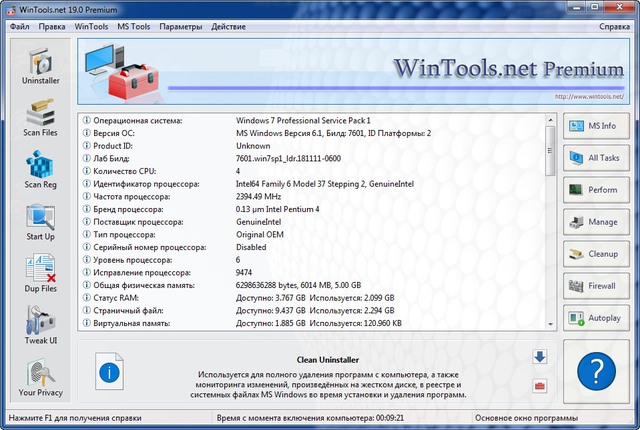Viewport: 640px width, 430px height.
Task: Select the Лаб Билд row
Action: 311,158
